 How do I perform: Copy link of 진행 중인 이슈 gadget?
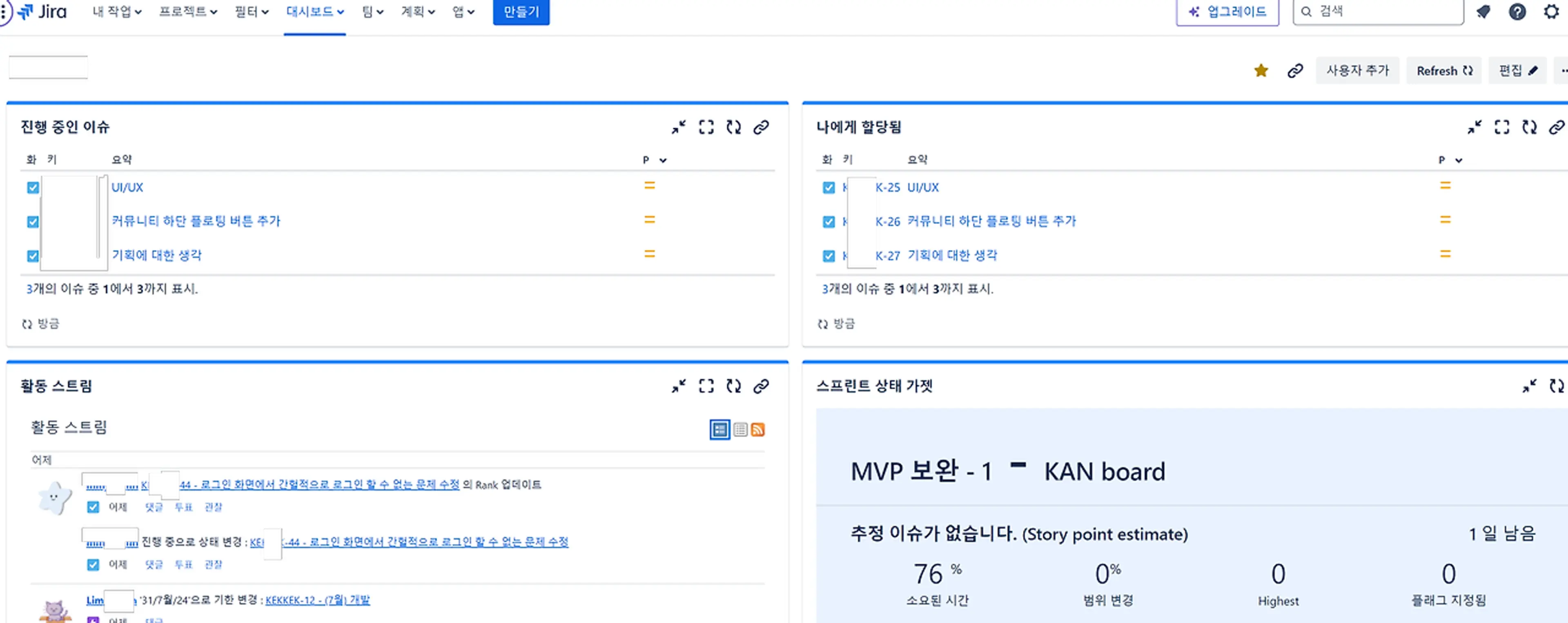[761, 127]
